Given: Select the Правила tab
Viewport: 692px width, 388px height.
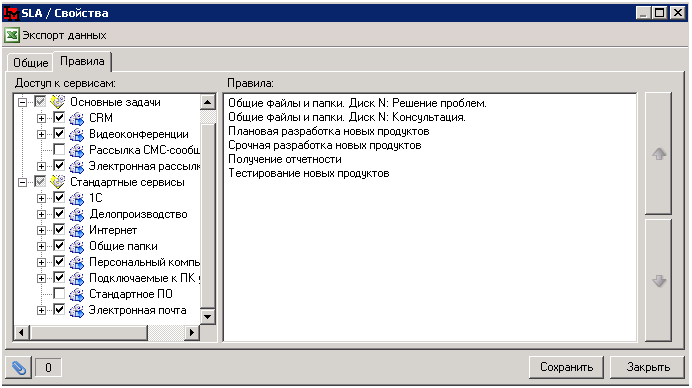Looking at the screenshot, I should point(82,61).
